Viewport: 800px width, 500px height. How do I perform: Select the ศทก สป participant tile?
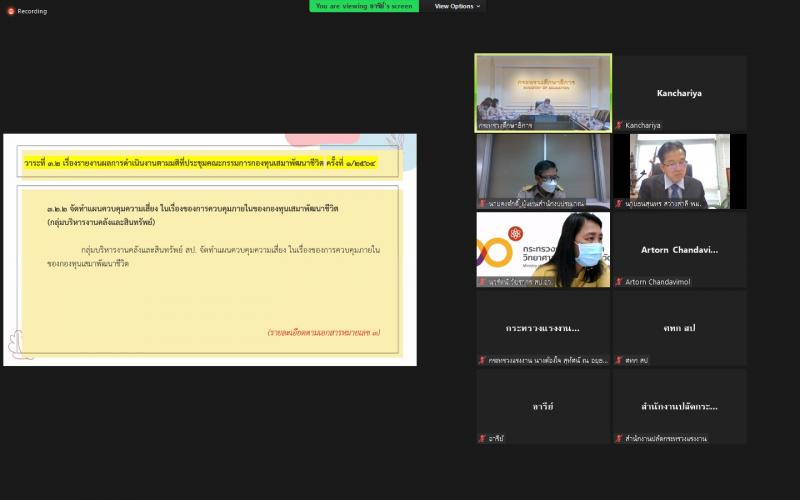(x=680, y=329)
